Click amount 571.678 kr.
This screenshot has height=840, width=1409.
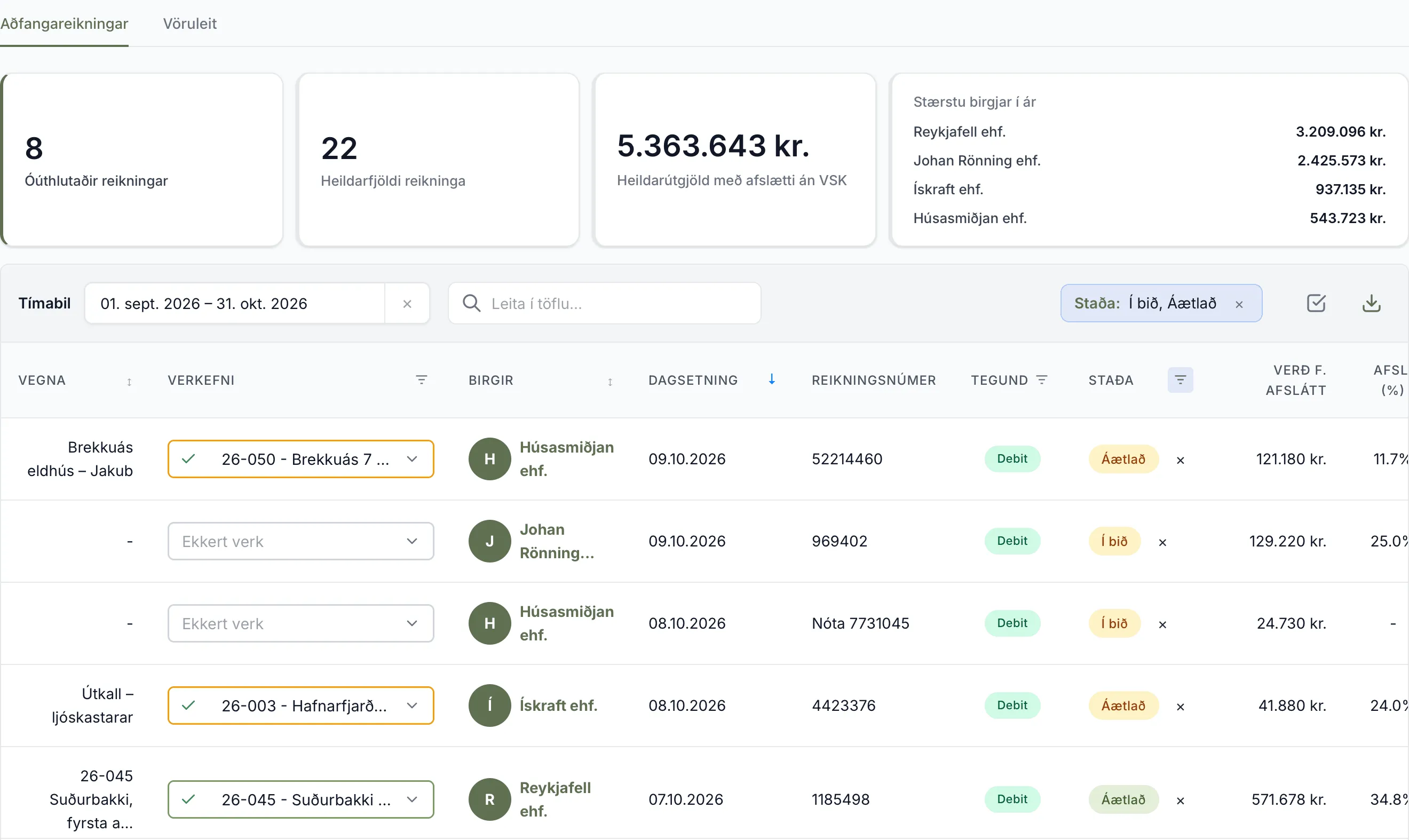point(1289,799)
